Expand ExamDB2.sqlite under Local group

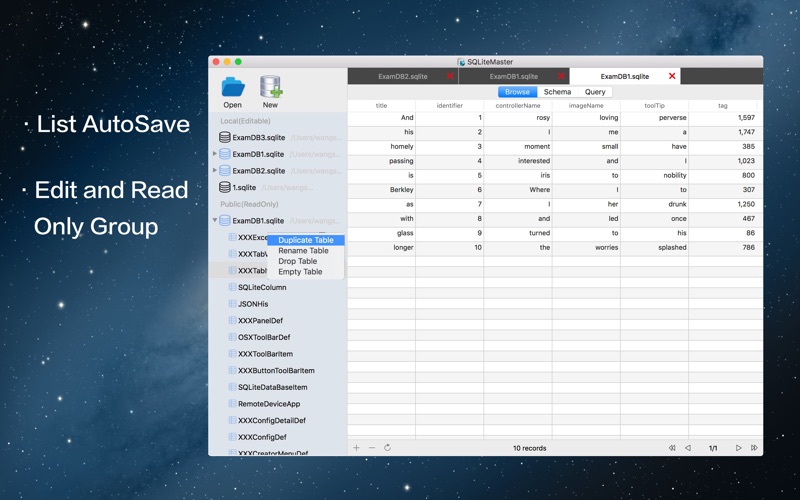[x=215, y=170]
